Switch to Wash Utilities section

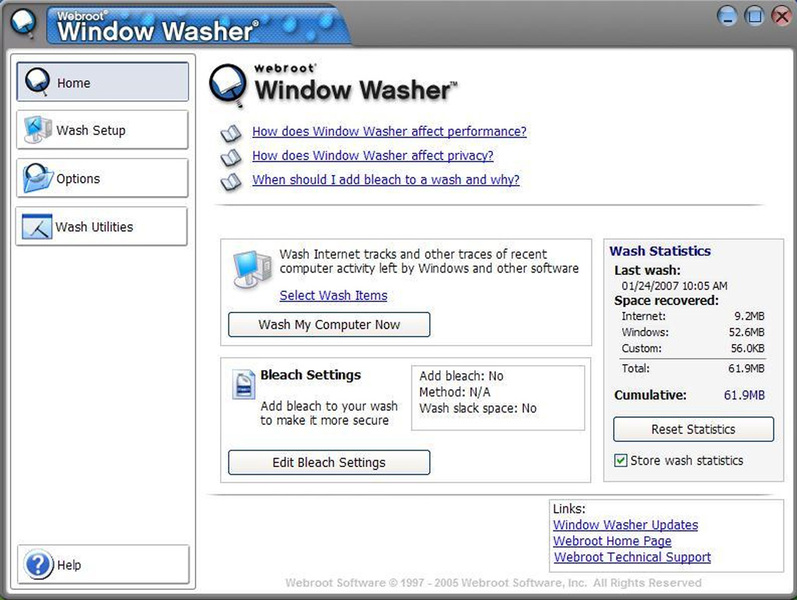(x=102, y=226)
